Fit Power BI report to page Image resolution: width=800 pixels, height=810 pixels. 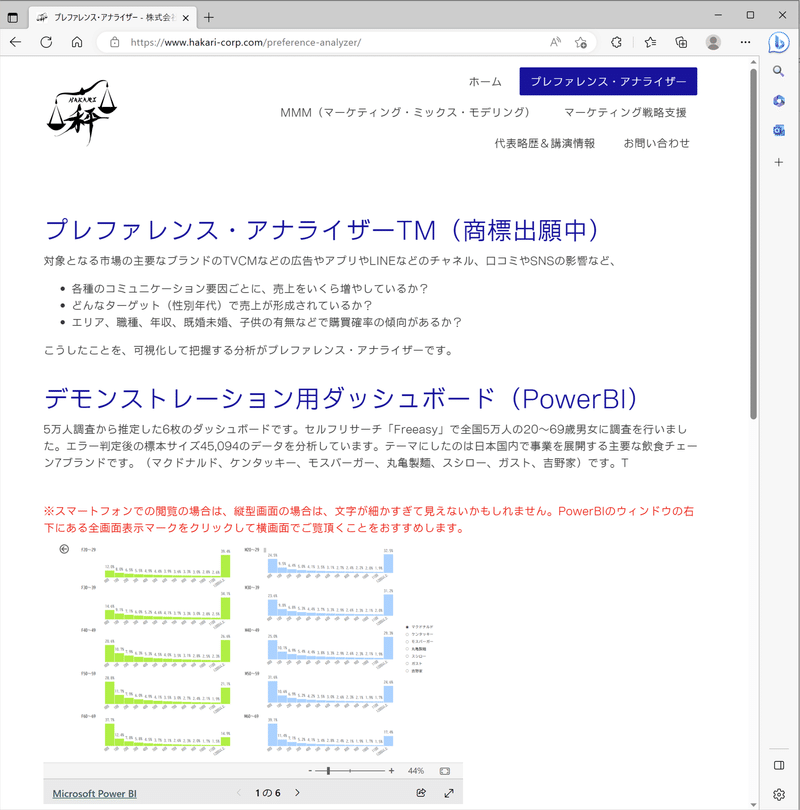click(445, 771)
